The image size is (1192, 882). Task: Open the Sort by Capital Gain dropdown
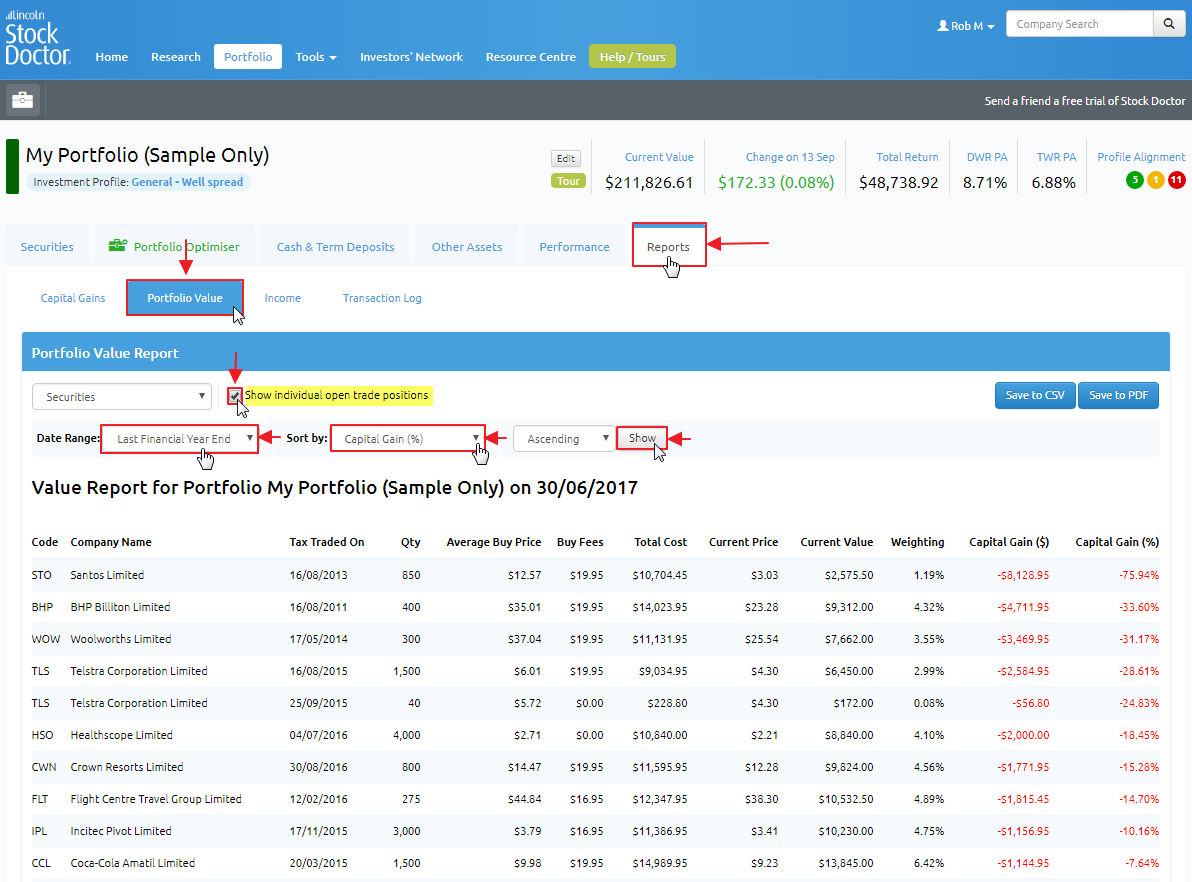coord(407,439)
